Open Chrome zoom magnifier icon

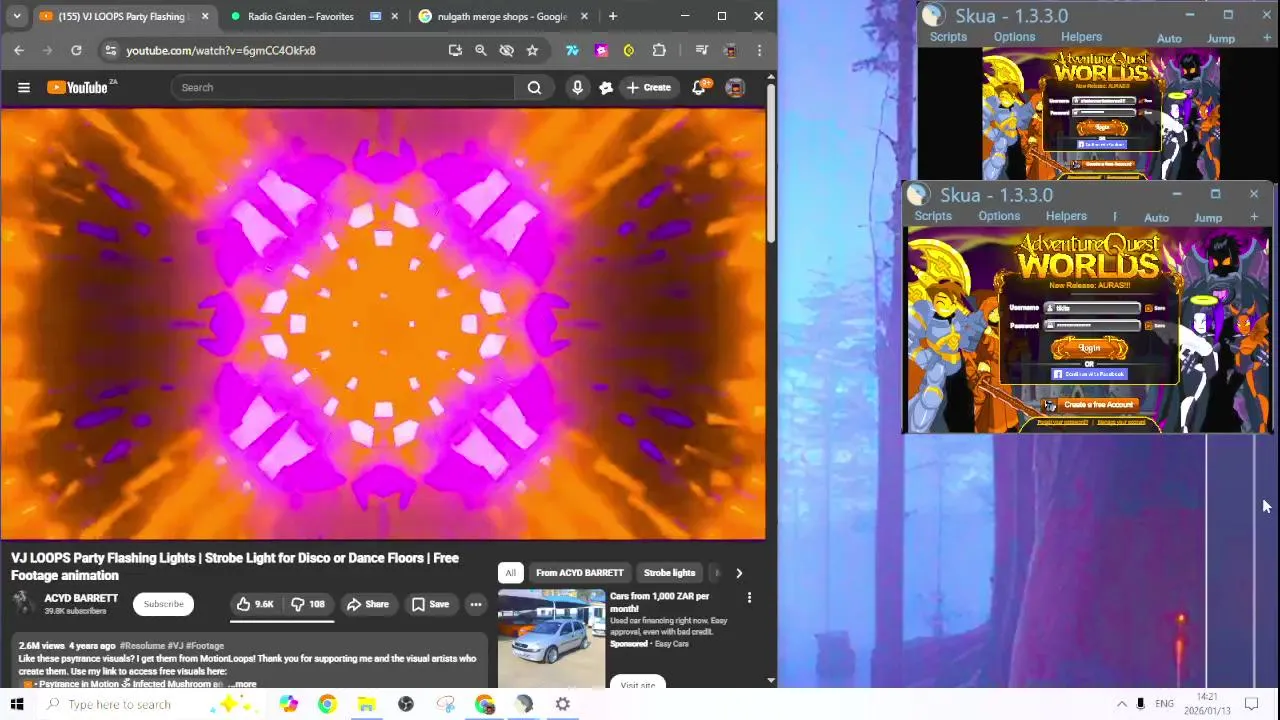(x=481, y=50)
